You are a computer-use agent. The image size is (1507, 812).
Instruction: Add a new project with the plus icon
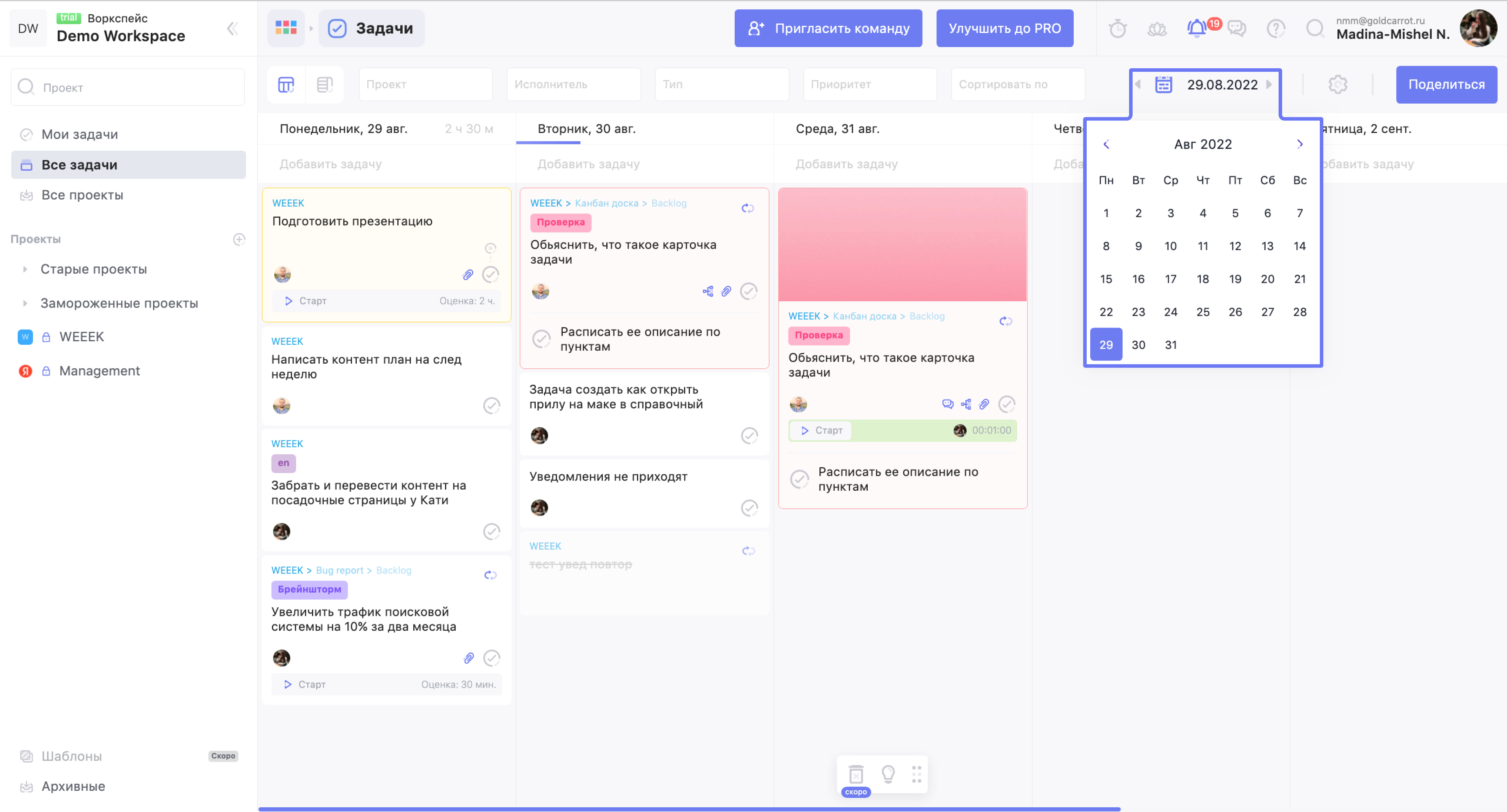click(x=239, y=239)
